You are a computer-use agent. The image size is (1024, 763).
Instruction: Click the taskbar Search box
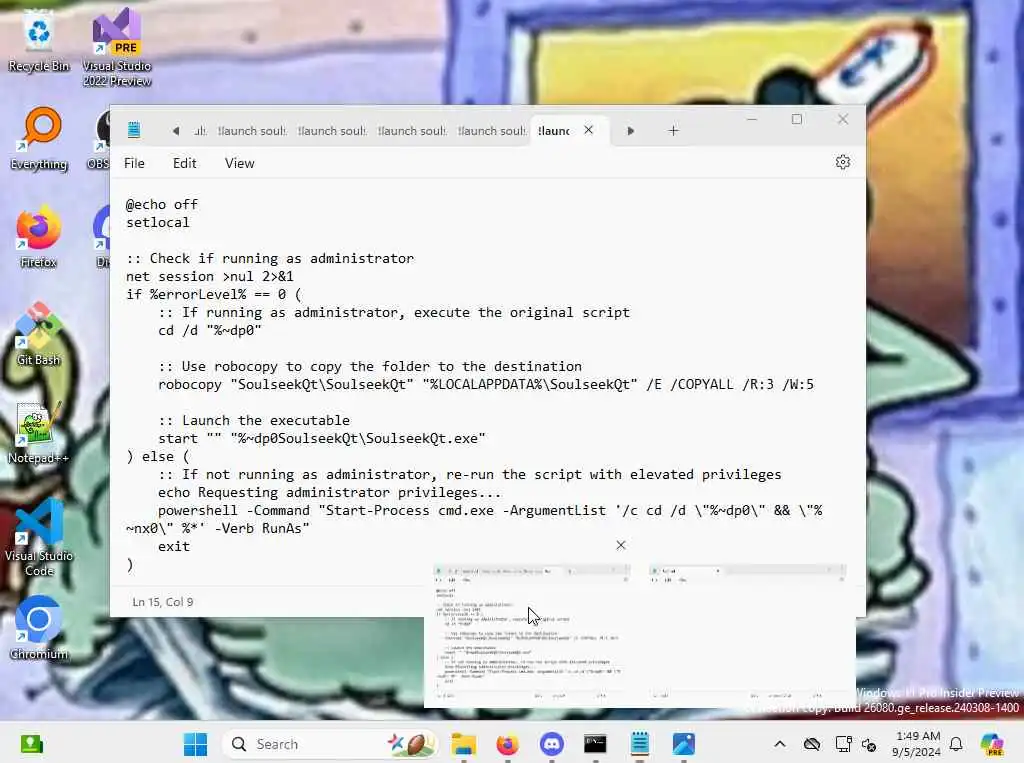pos(330,744)
